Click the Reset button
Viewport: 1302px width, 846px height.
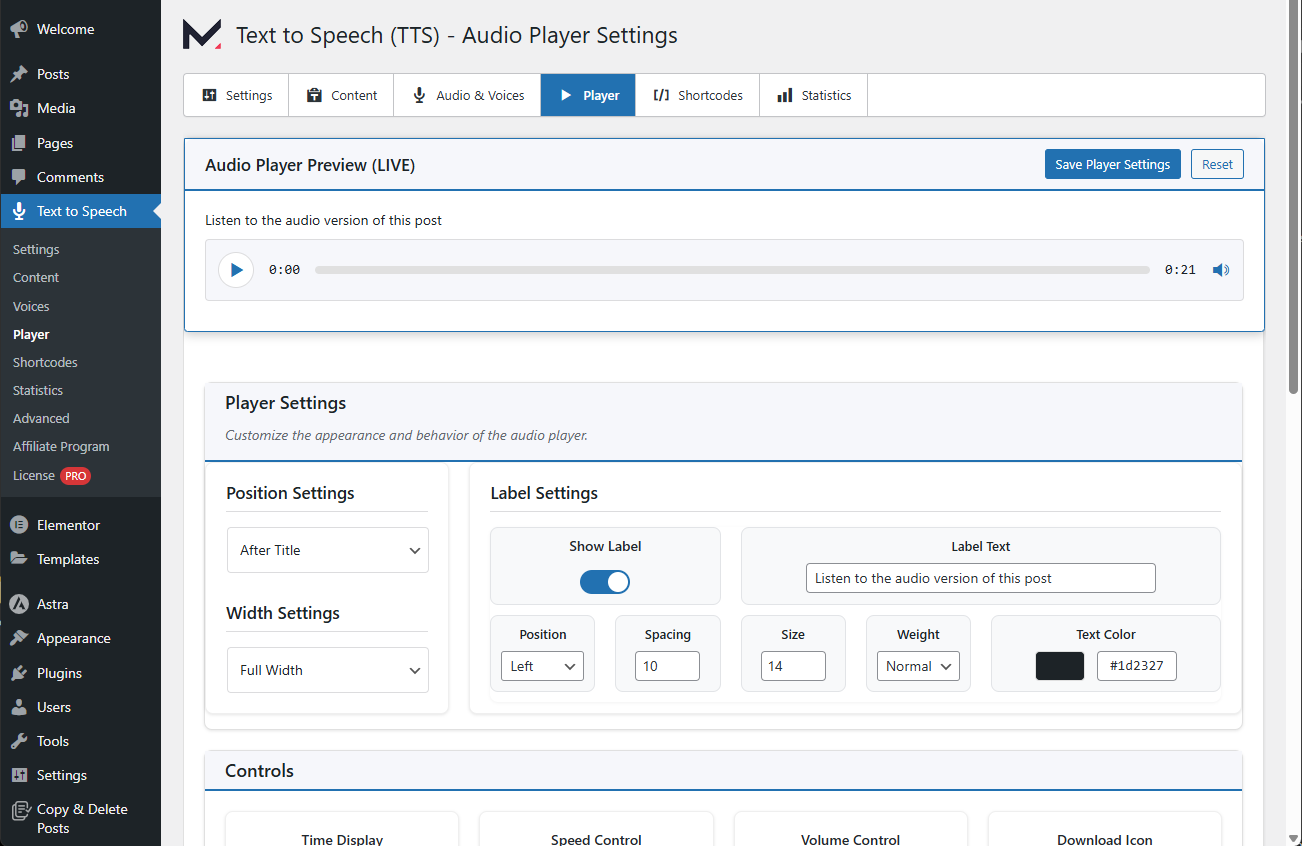pos(1217,164)
